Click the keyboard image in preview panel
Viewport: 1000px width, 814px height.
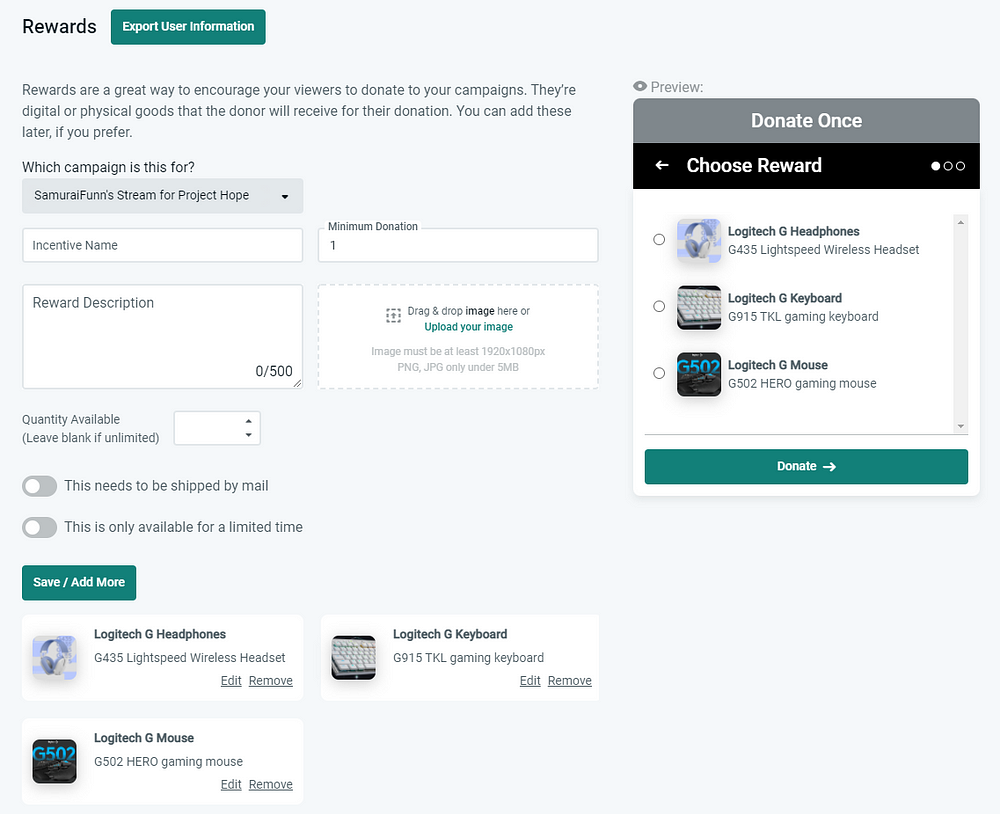[x=699, y=307]
